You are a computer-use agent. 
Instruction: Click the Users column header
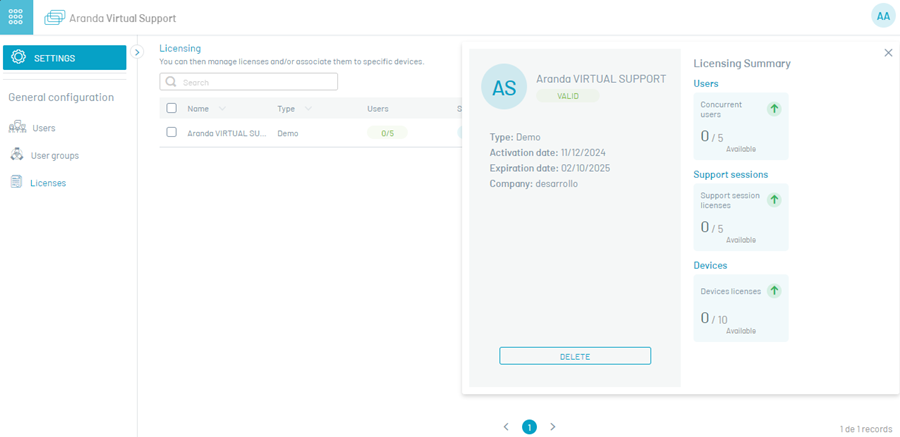(378, 109)
